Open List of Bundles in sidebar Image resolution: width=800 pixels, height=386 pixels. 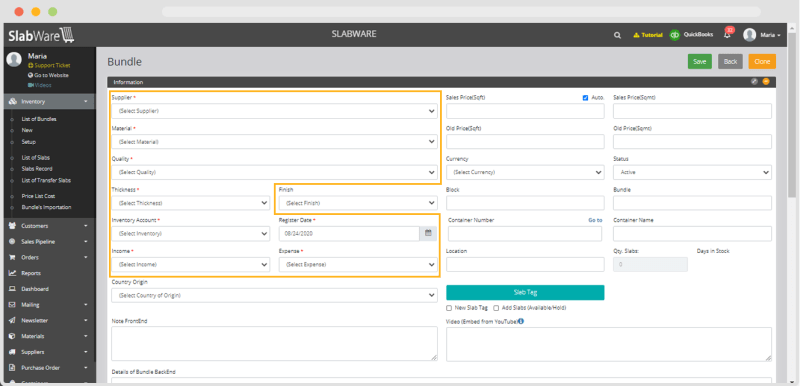[39, 119]
